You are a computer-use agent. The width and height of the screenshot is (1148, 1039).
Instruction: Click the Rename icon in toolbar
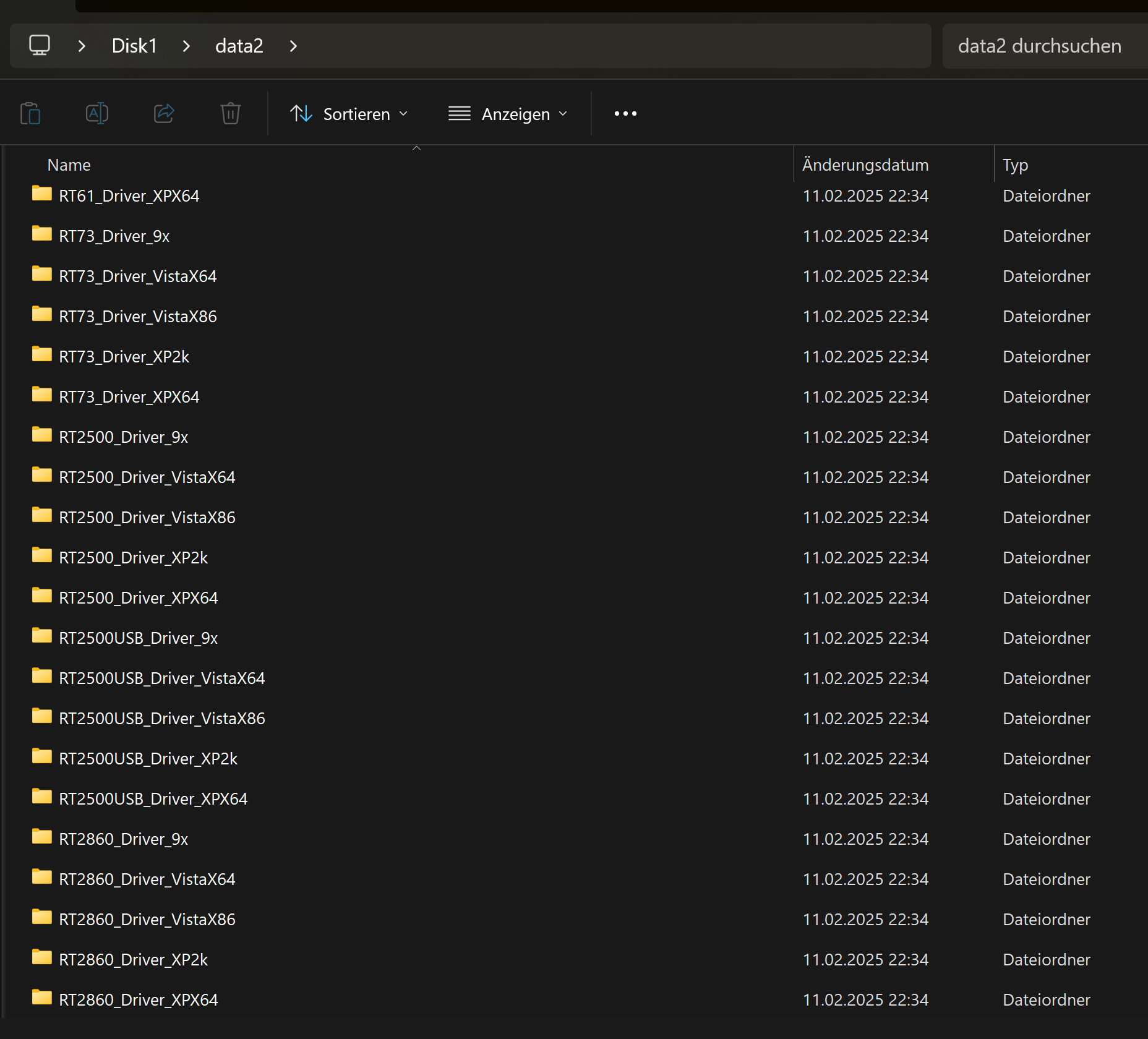point(97,113)
